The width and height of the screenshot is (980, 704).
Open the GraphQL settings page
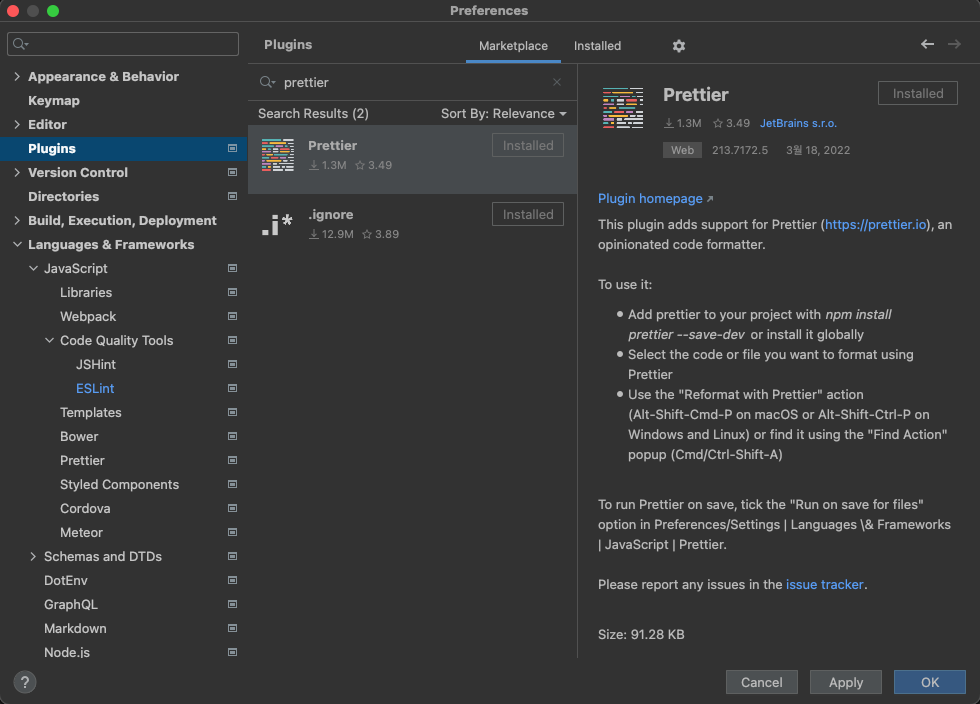click(71, 604)
